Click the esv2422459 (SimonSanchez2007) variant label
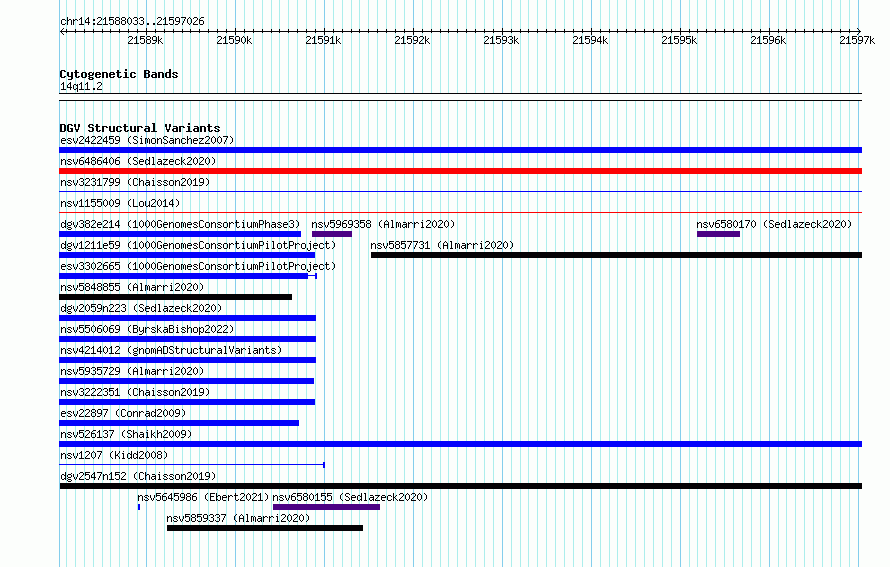This screenshot has width=890, height=567. (147, 140)
